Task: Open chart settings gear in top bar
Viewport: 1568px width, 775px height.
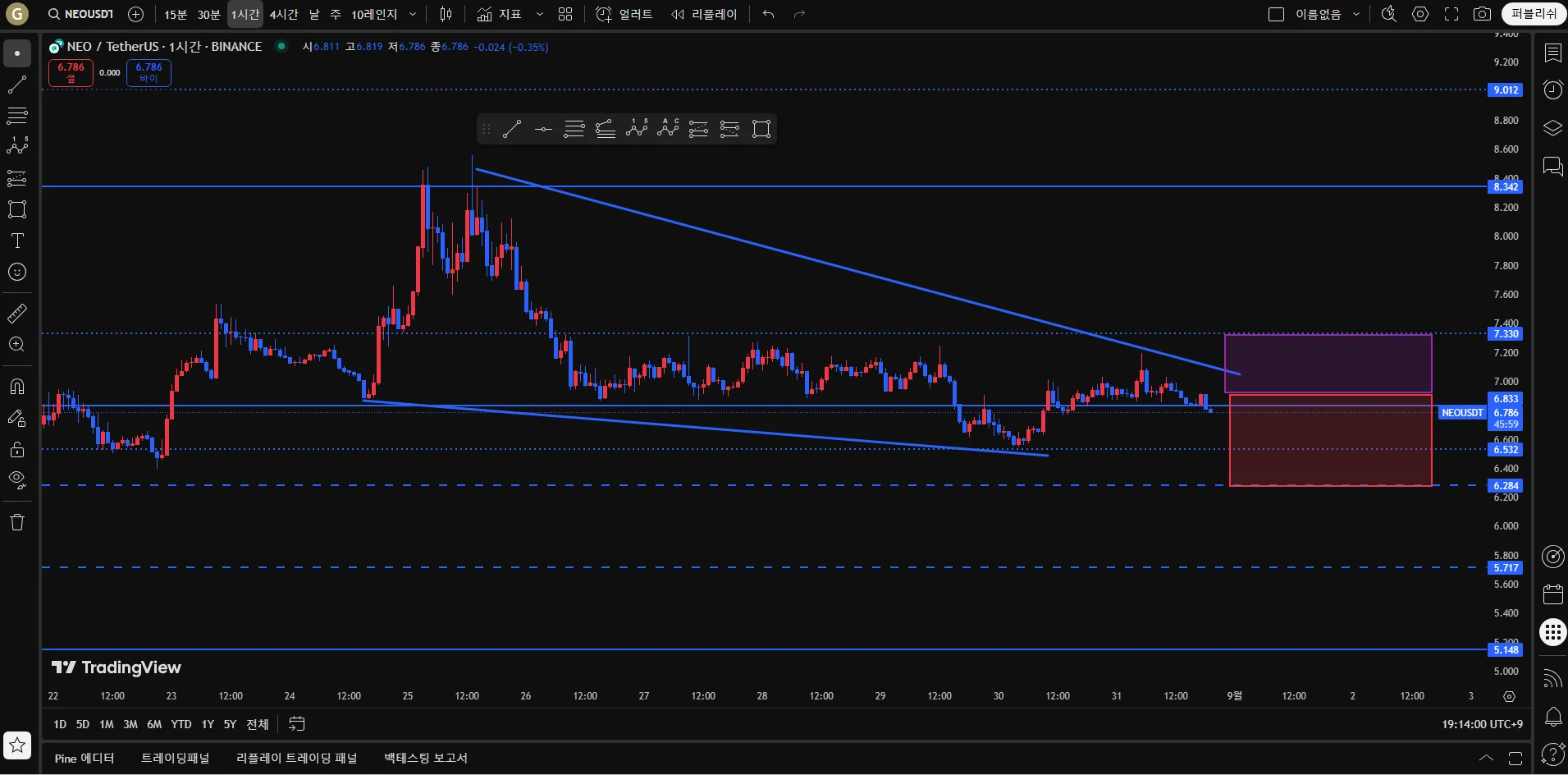Action: tap(1420, 14)
